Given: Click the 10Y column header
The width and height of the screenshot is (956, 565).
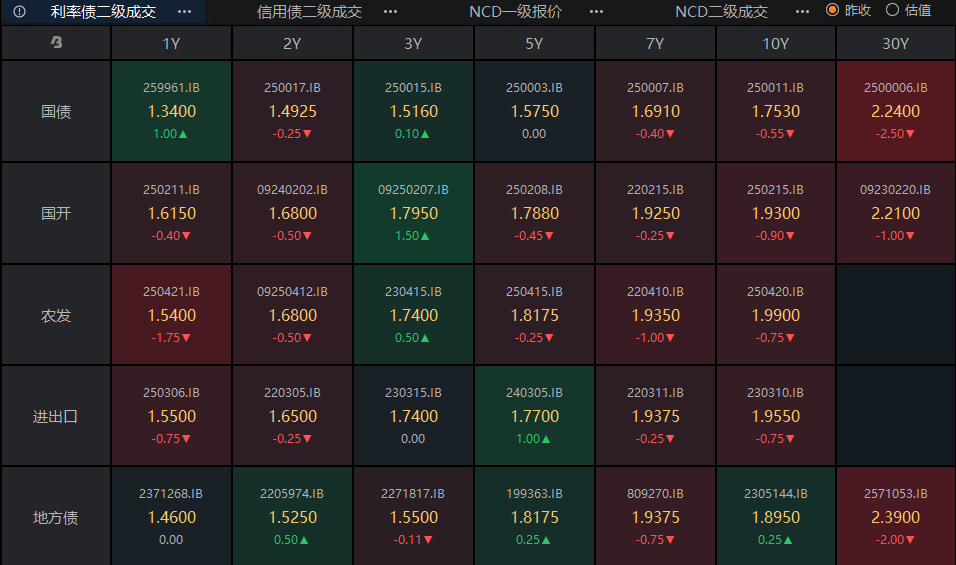Looking at the screenshot, I should pos(775,43).
